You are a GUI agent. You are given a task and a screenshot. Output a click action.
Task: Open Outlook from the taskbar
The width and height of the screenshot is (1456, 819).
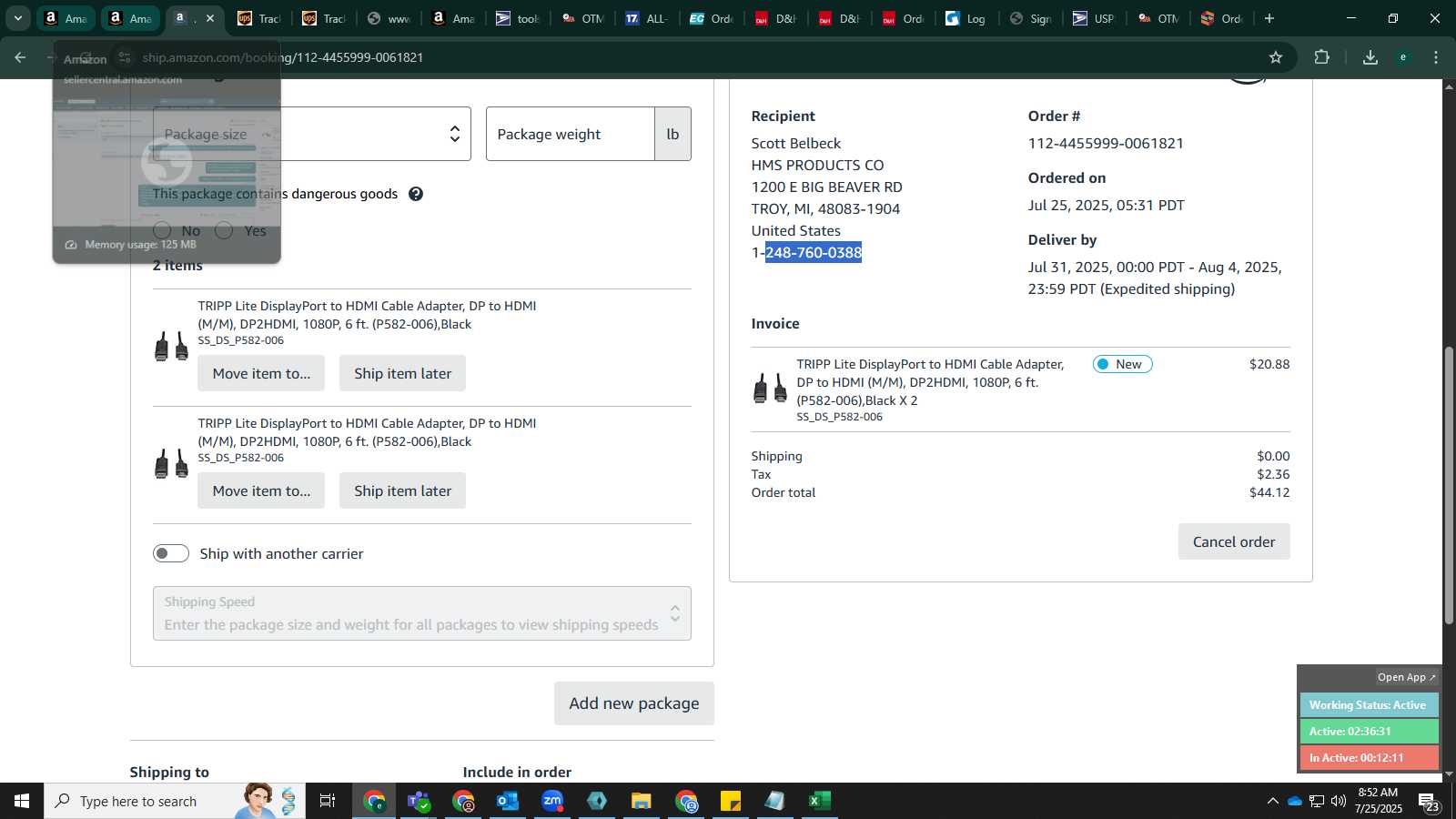[x=507, y=801]
